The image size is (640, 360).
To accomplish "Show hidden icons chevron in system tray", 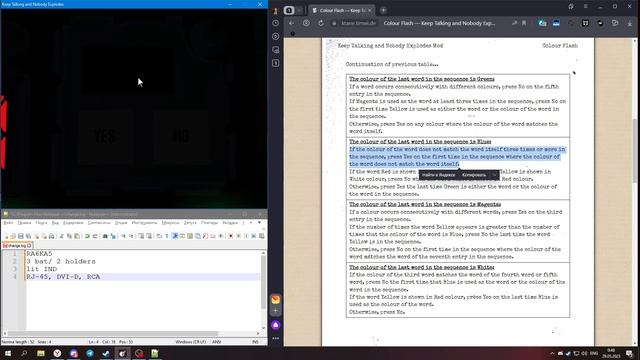I will (x=552, y=353).
